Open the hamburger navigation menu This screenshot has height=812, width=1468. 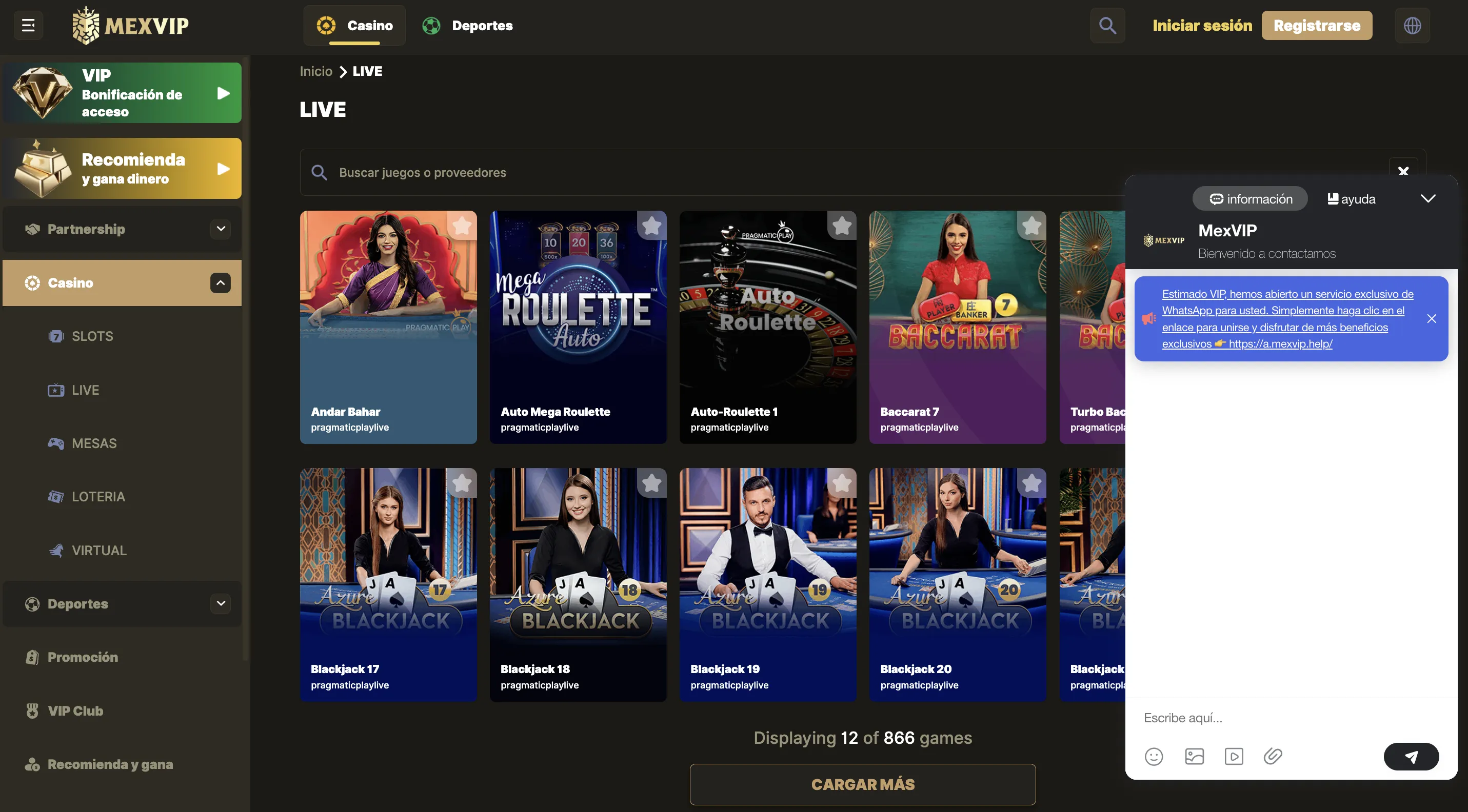27,25
